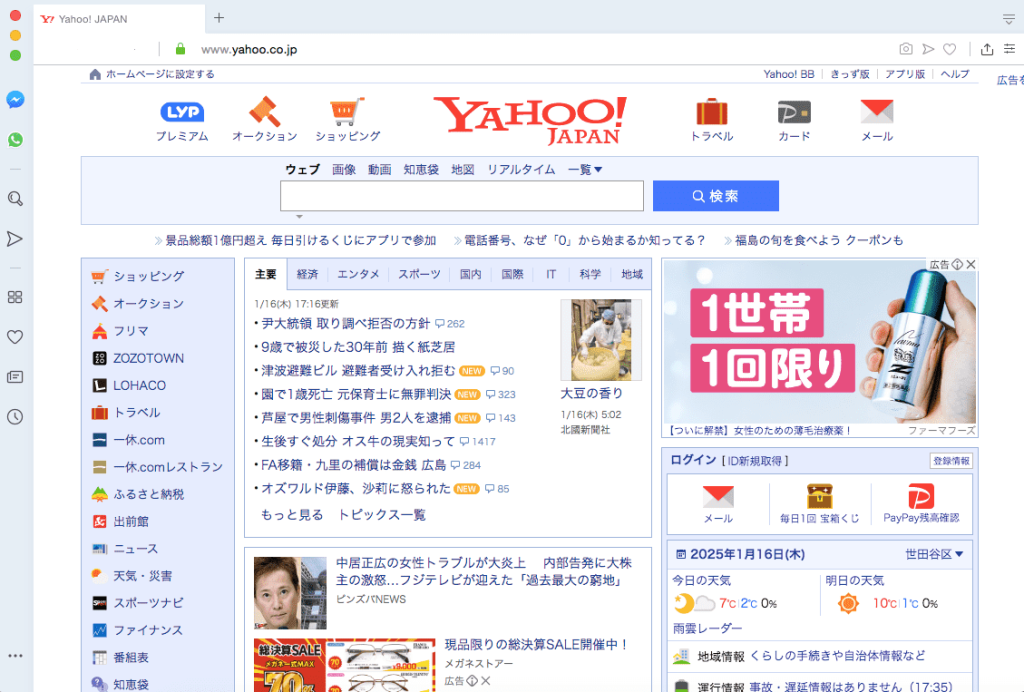Click the Yahoo! JAPAN logo

click(x=530, y=120)
